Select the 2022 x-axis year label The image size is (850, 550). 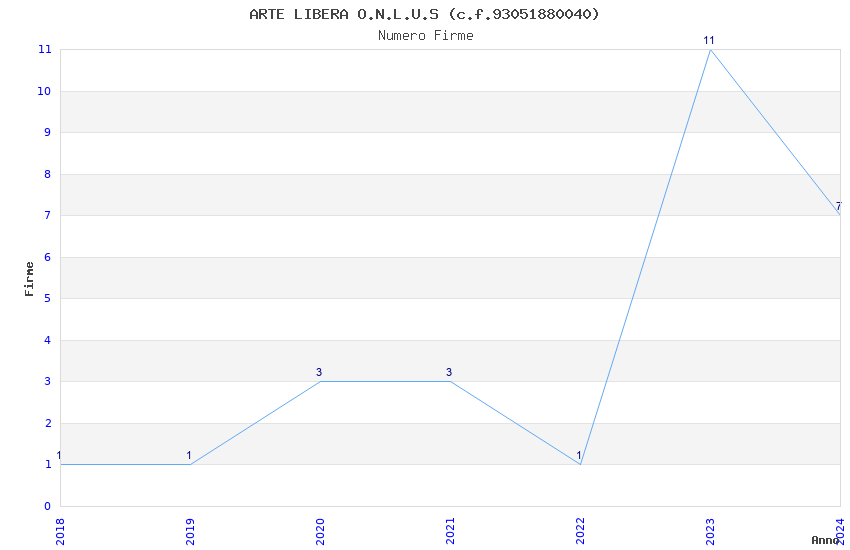[580, 532]
